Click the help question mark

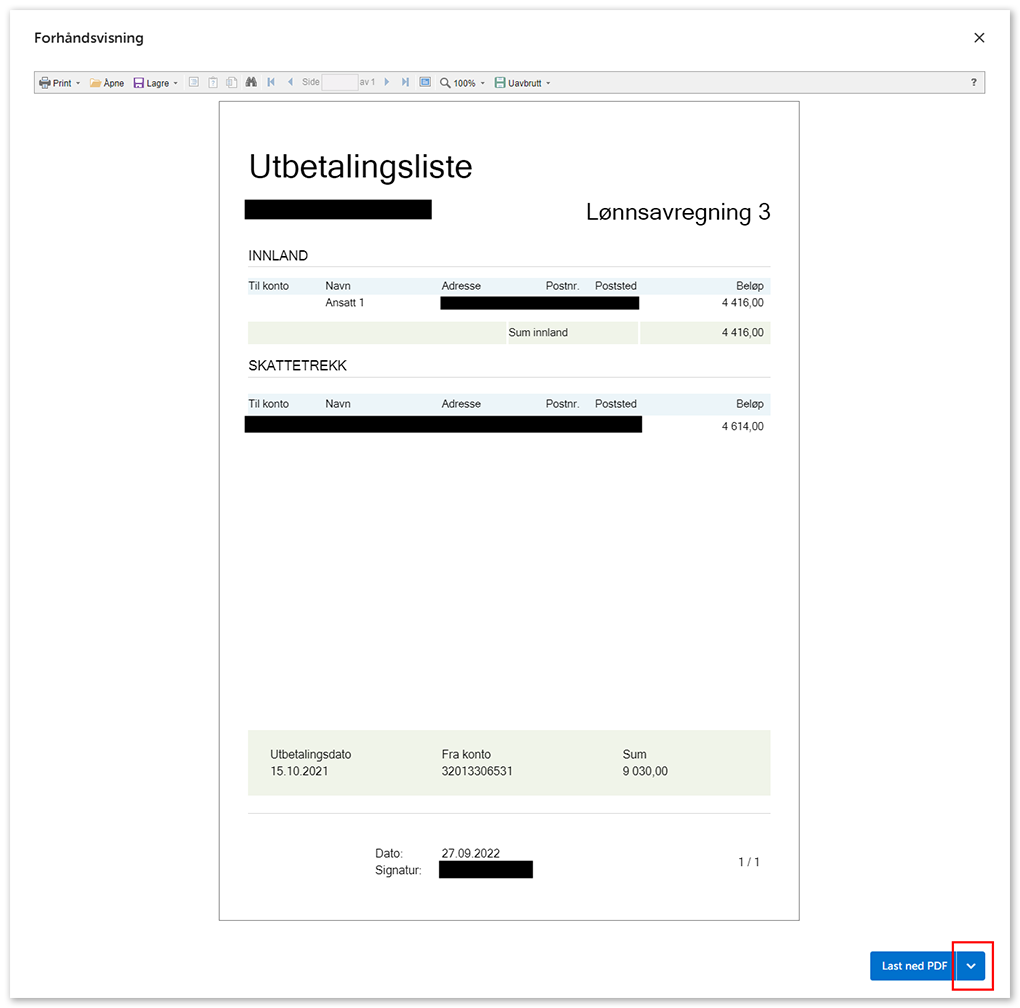point(974,83)
